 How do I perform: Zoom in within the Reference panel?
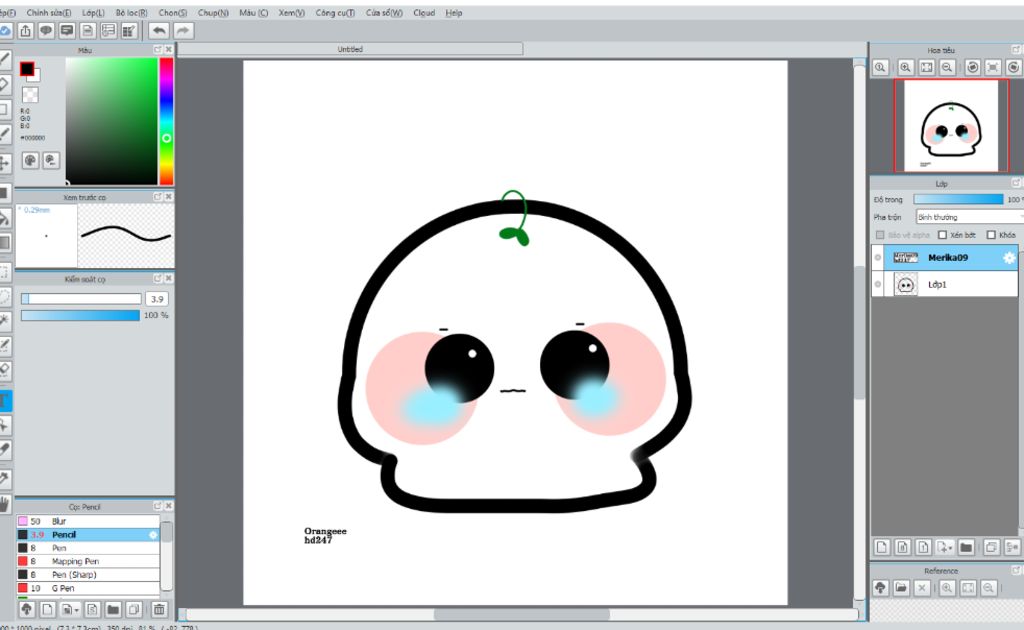[x=947, y=588]
